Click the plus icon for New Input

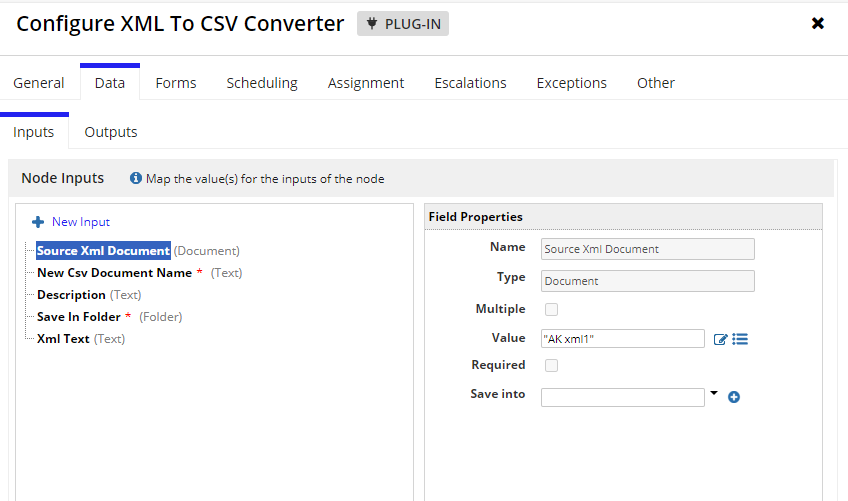coord(38,222)
